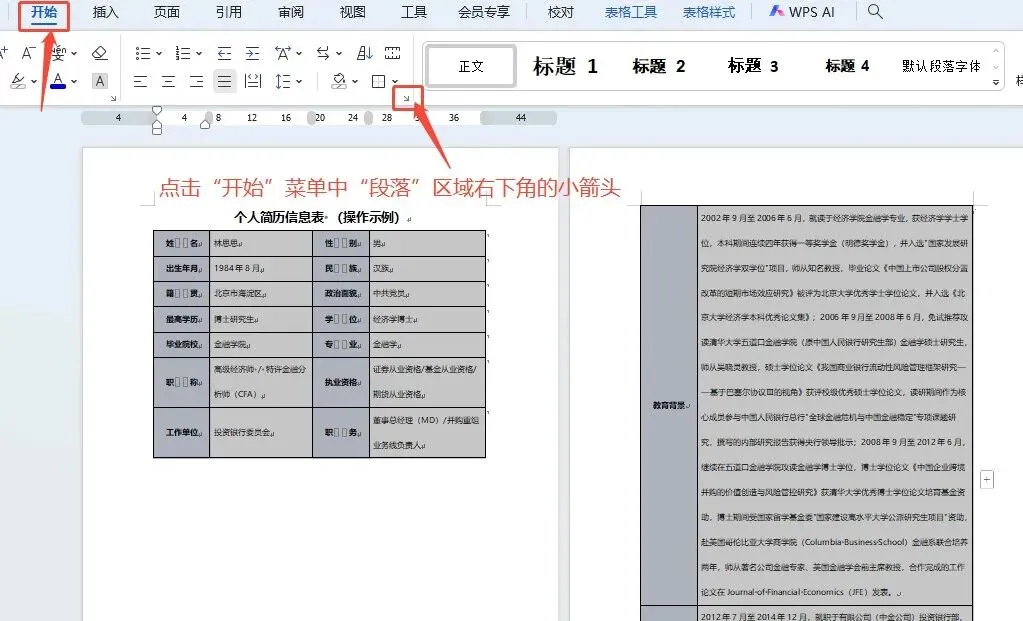Open the 插入 tab
Viewport: 1023px width, 621px height.
coord(106,12)
